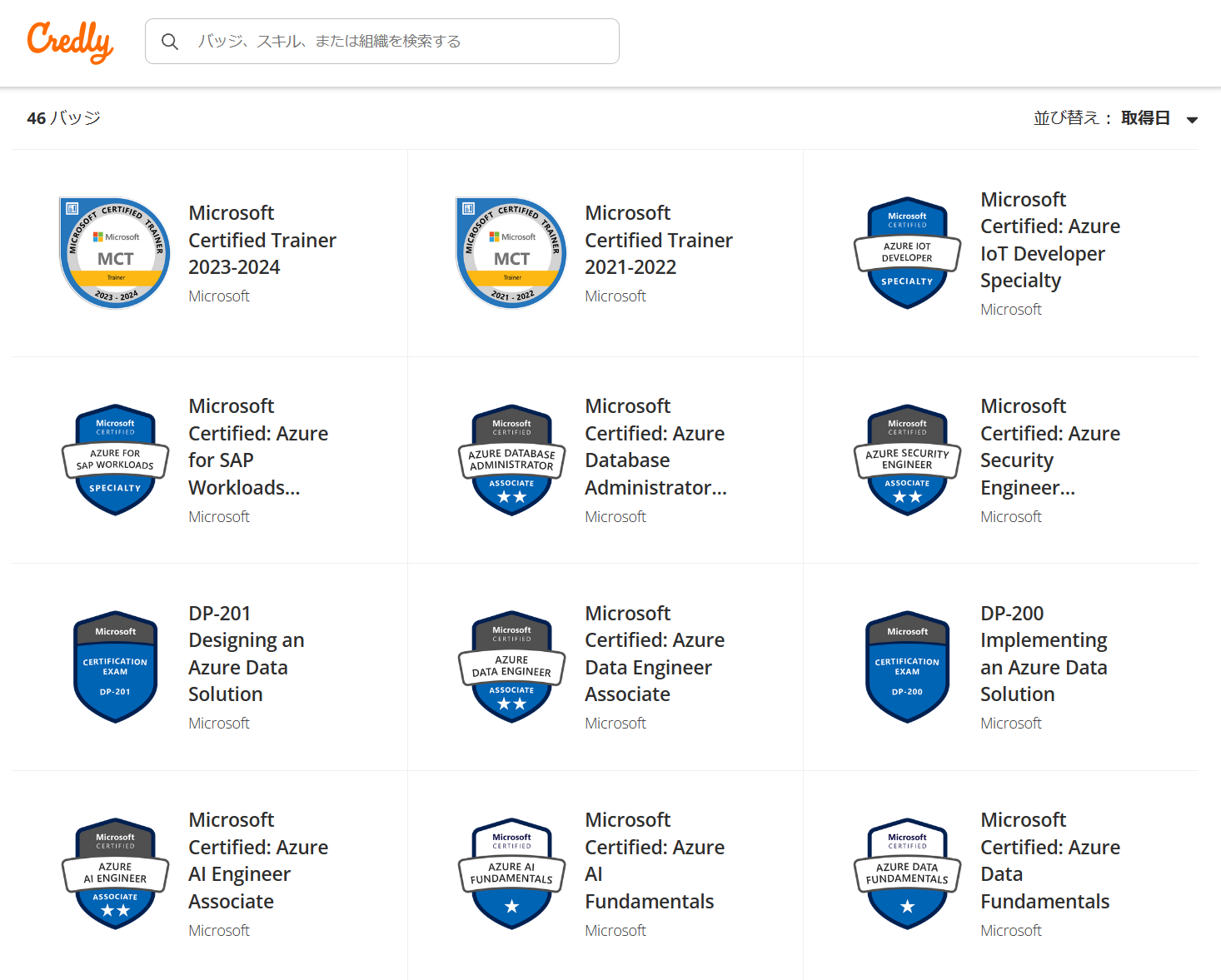Click Microsoft issuer under Azure Security Engineer

pyautogui.click(x=1011, y=517)
